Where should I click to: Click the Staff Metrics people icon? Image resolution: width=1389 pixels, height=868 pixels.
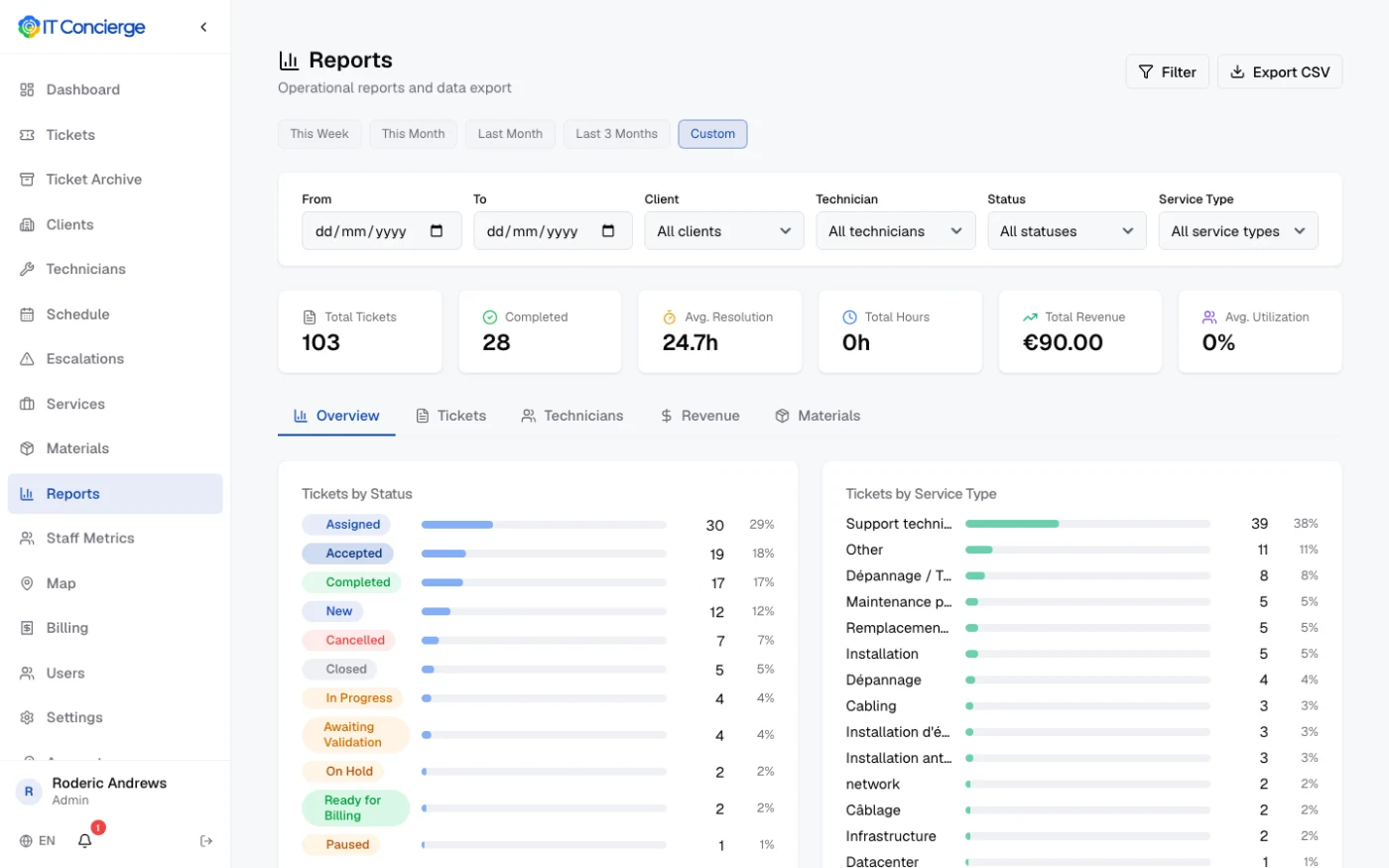click(27, 538)
